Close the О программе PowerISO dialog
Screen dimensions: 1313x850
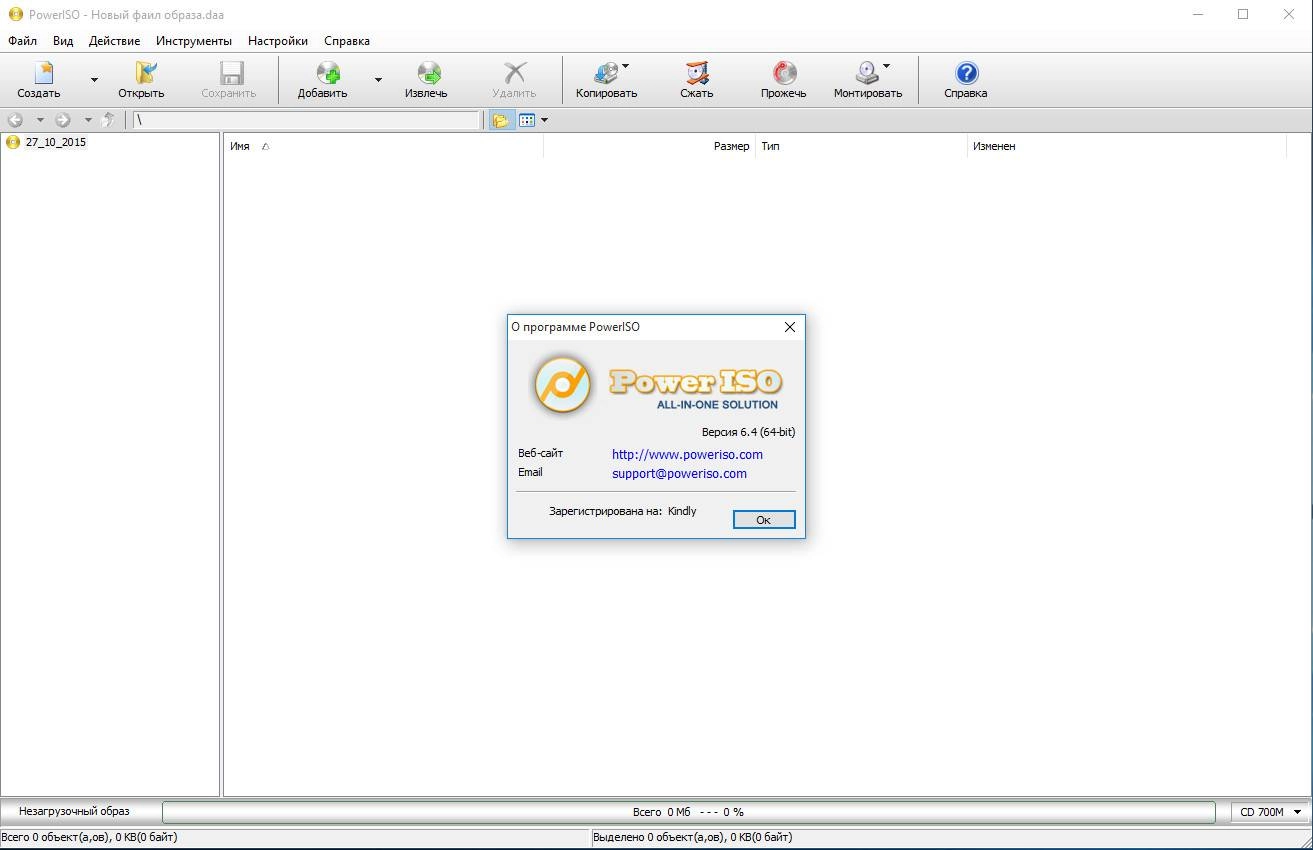click(790, 327)
